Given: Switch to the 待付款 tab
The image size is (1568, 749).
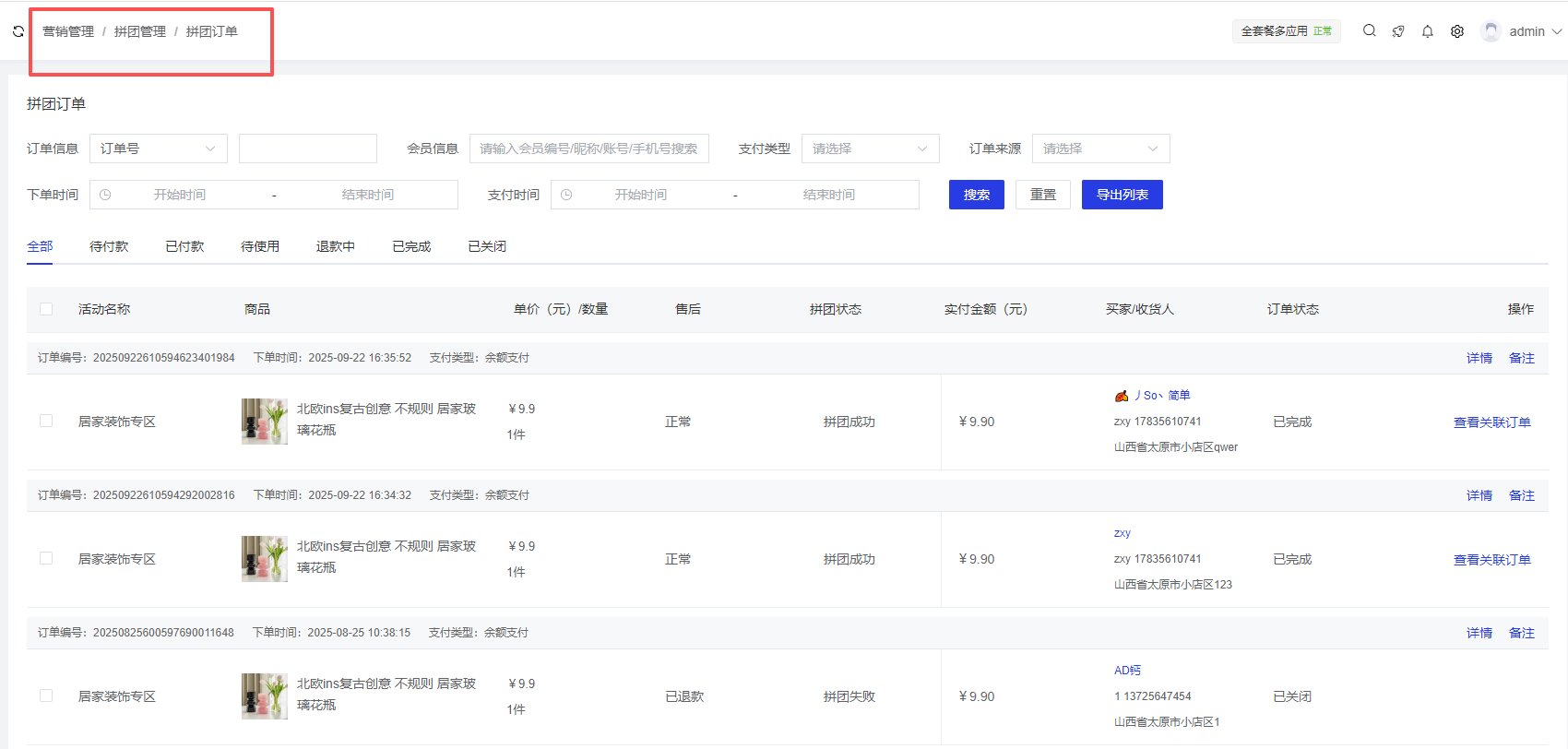Looking at the screenshot, I should pyautogui.click(x=109, y=246).
